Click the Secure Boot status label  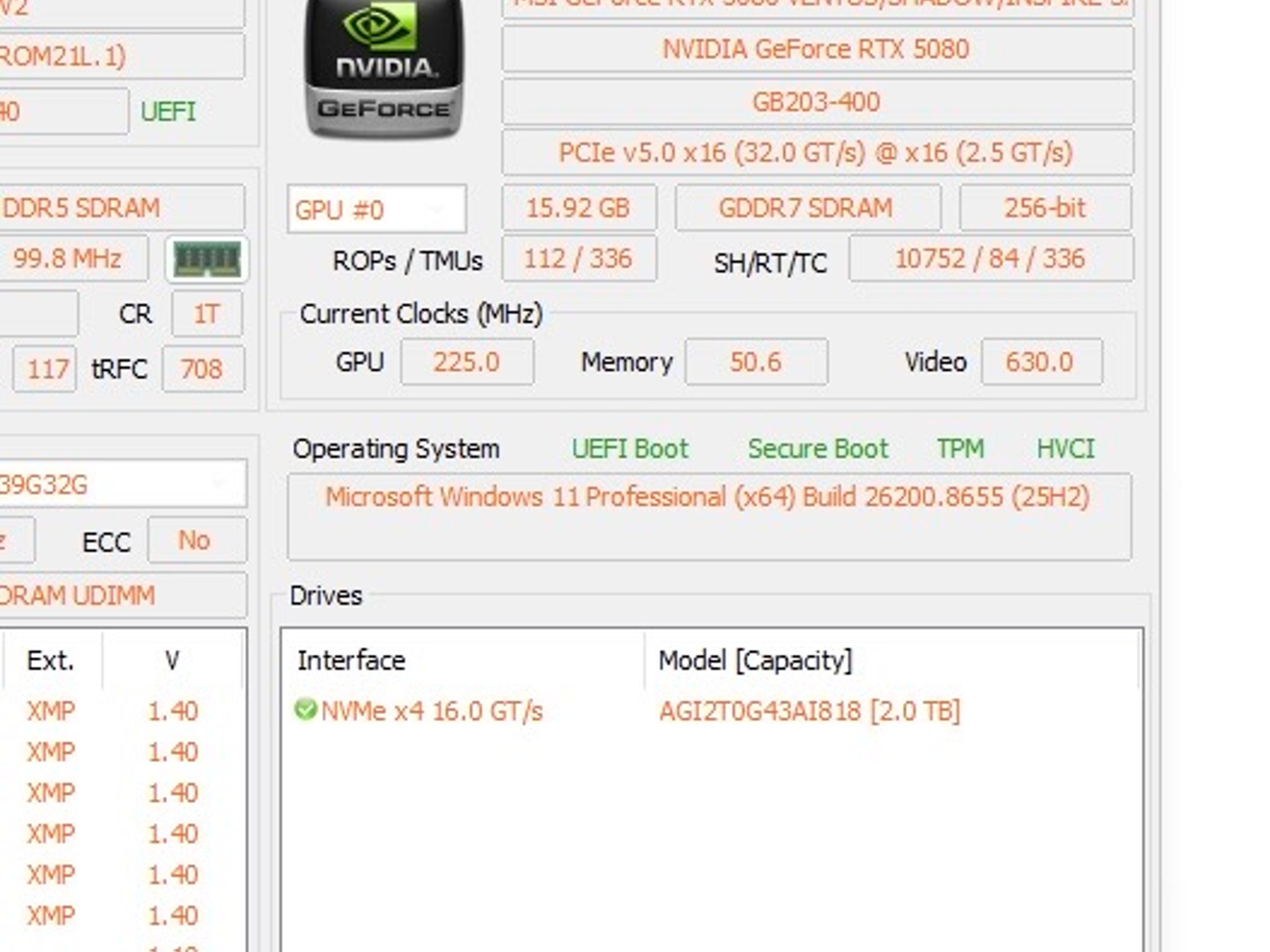pos(818,449)
